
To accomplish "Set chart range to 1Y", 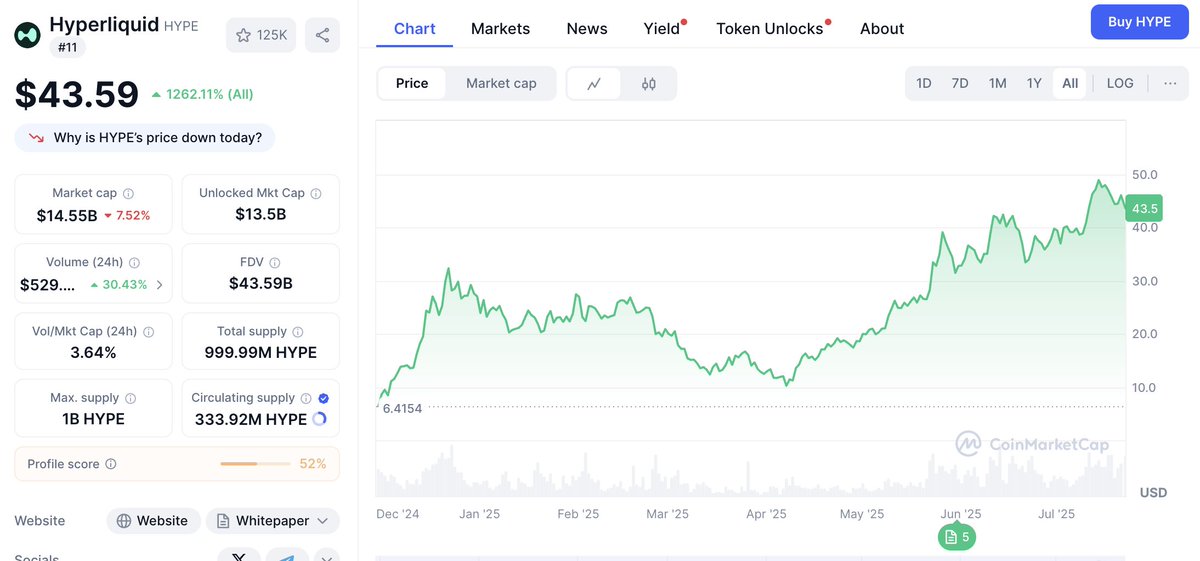I will pyautogui.click(x=1034, y=84).
